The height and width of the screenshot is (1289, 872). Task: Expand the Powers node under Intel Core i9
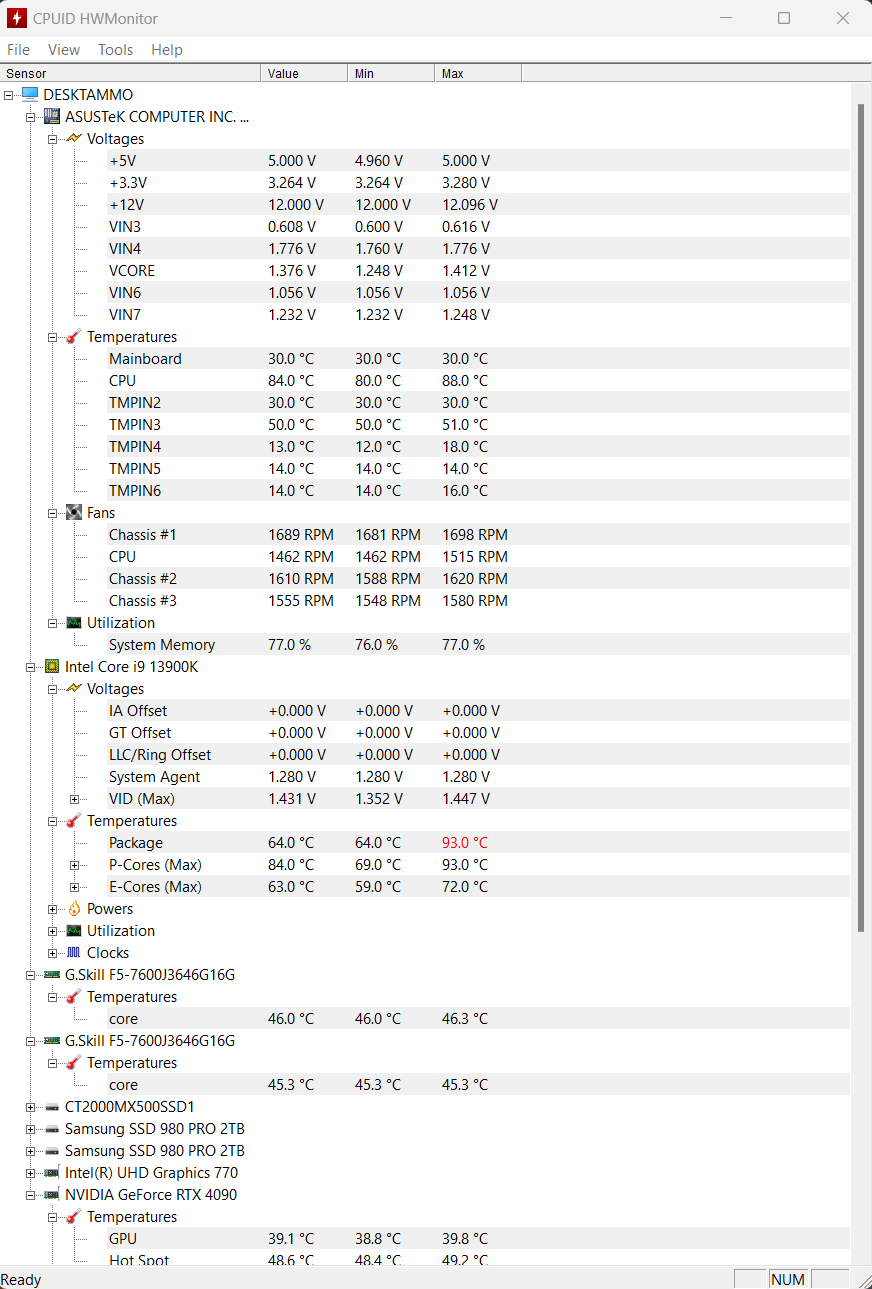(x=52, y=909)
